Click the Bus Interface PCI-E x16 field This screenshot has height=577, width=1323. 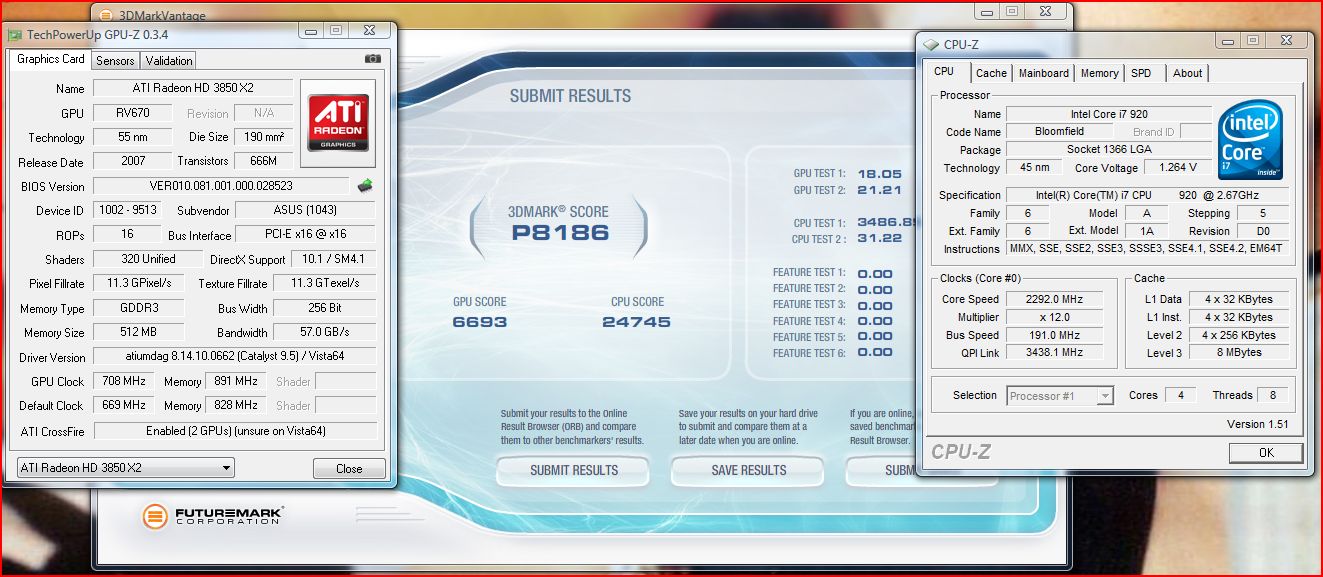(x=306, y=234)
